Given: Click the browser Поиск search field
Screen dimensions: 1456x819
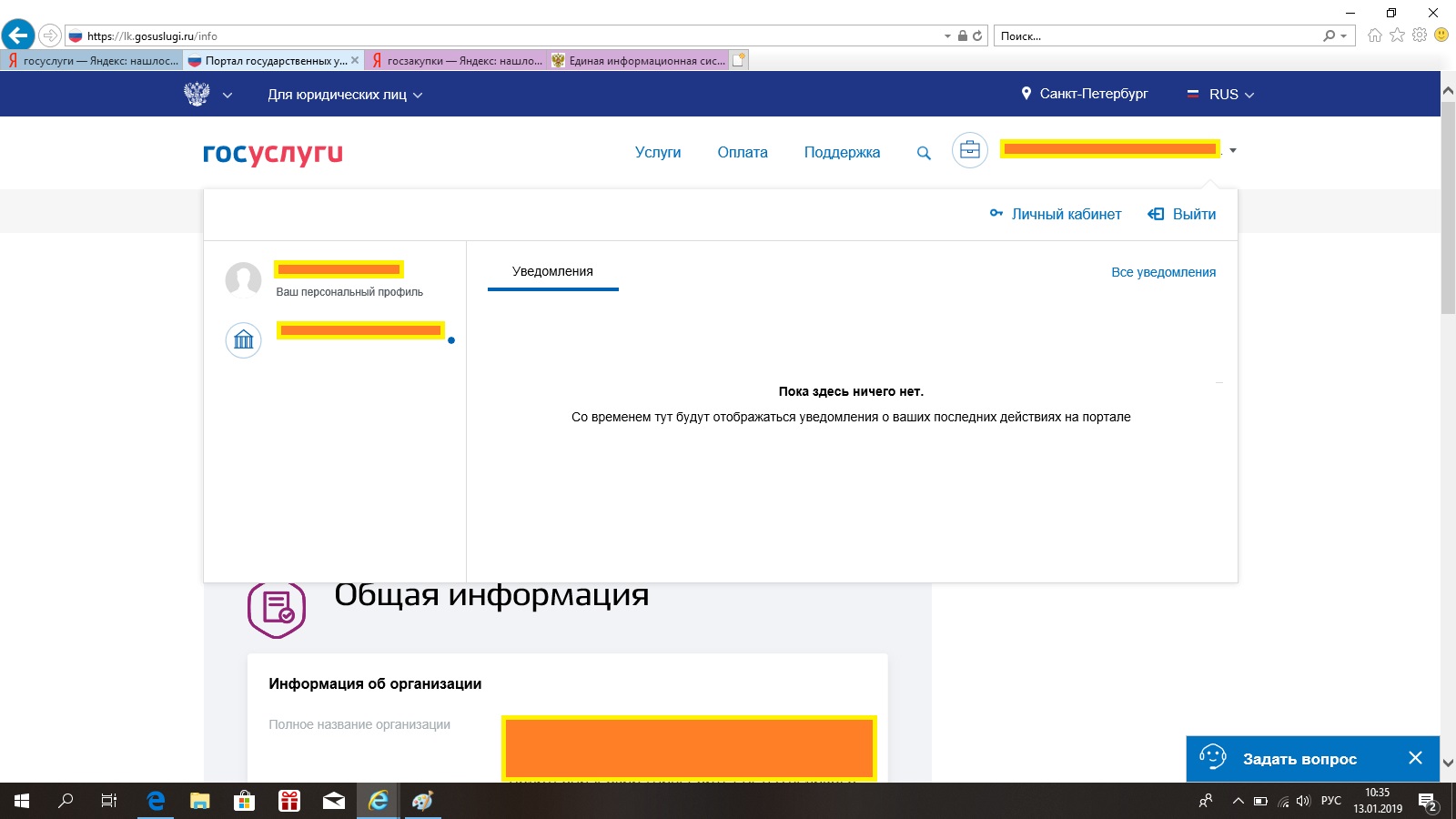Looking at the screenshot, I should (x=1156, y=36).
